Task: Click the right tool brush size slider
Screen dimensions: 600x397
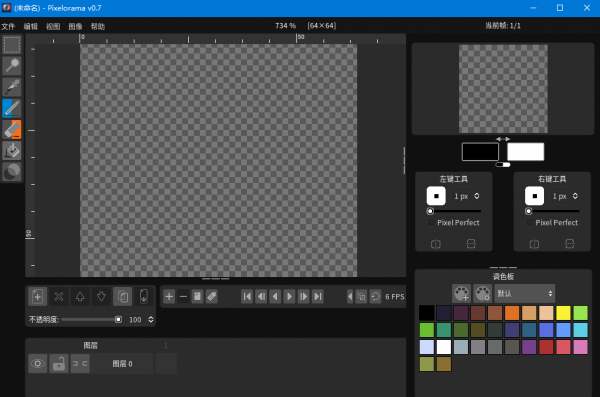Action: coord(552,211)
